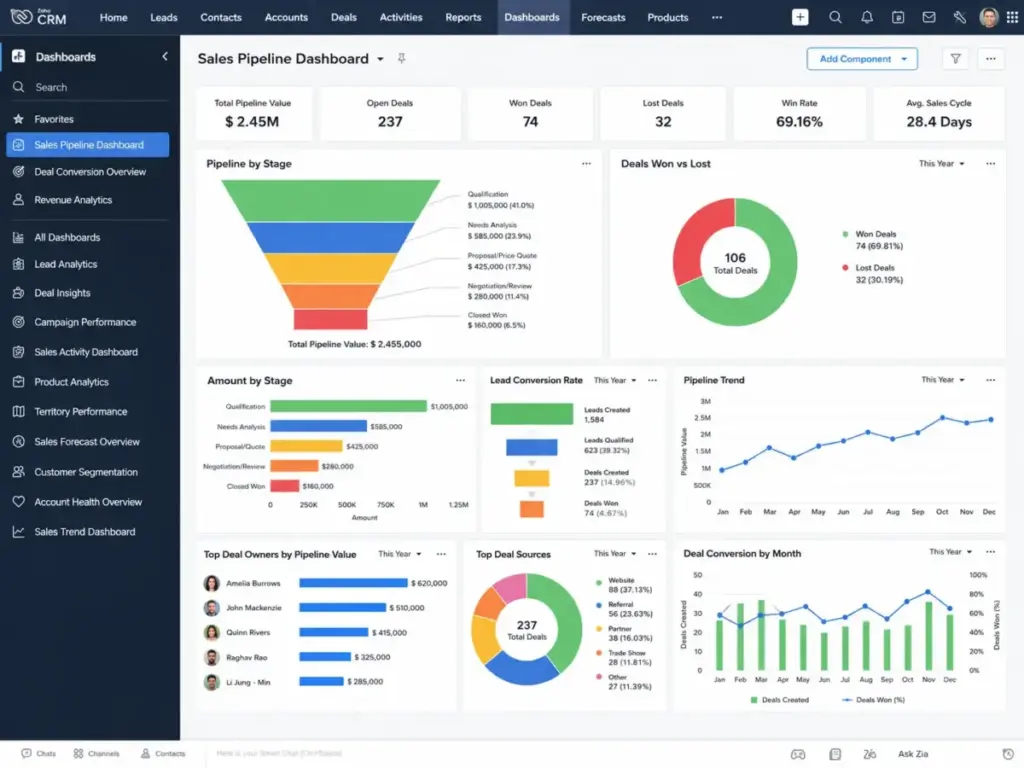1024x768 pixels.
Task: Click the Won Deals legend marker
Action: point(845,234)
